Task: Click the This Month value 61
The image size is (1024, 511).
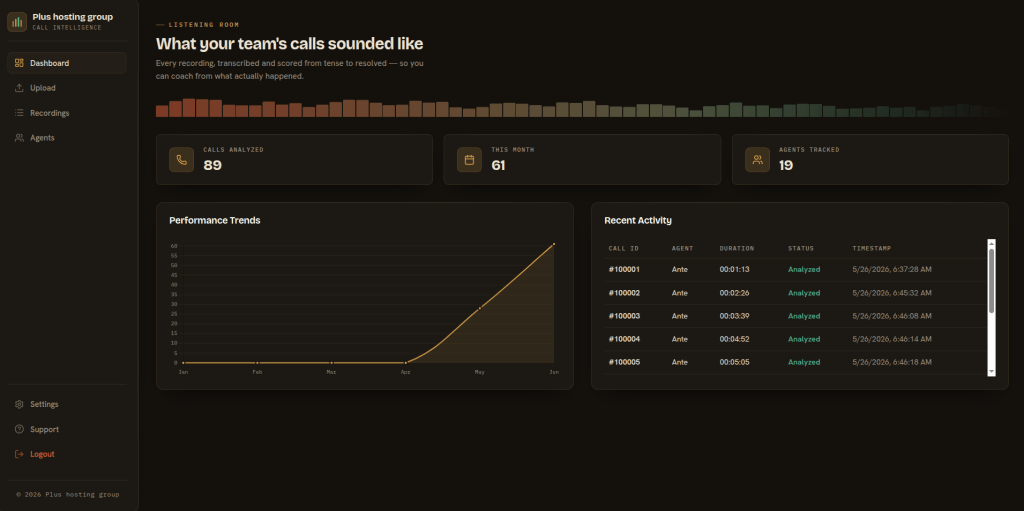Action: pyautogui.click(x=498, y=165)
